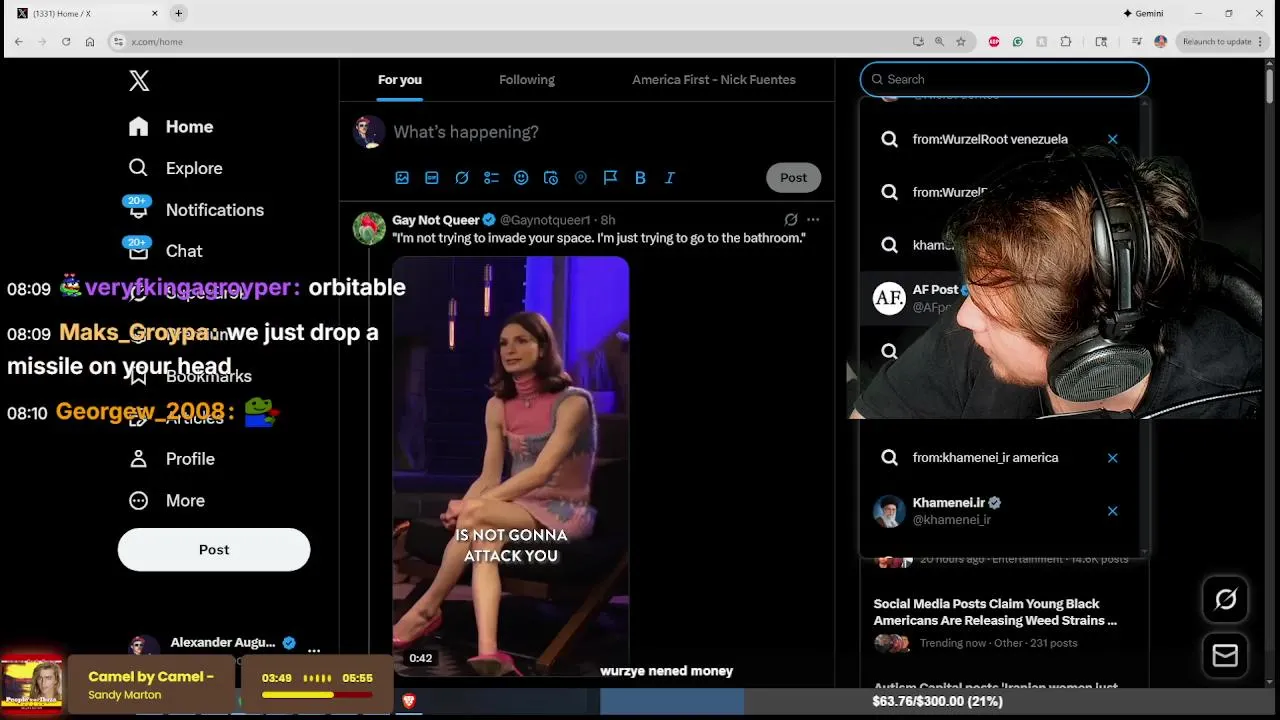Open more options on Gay Not Queer post
The width and height of the screenshot is (1280, 720).
813,220
